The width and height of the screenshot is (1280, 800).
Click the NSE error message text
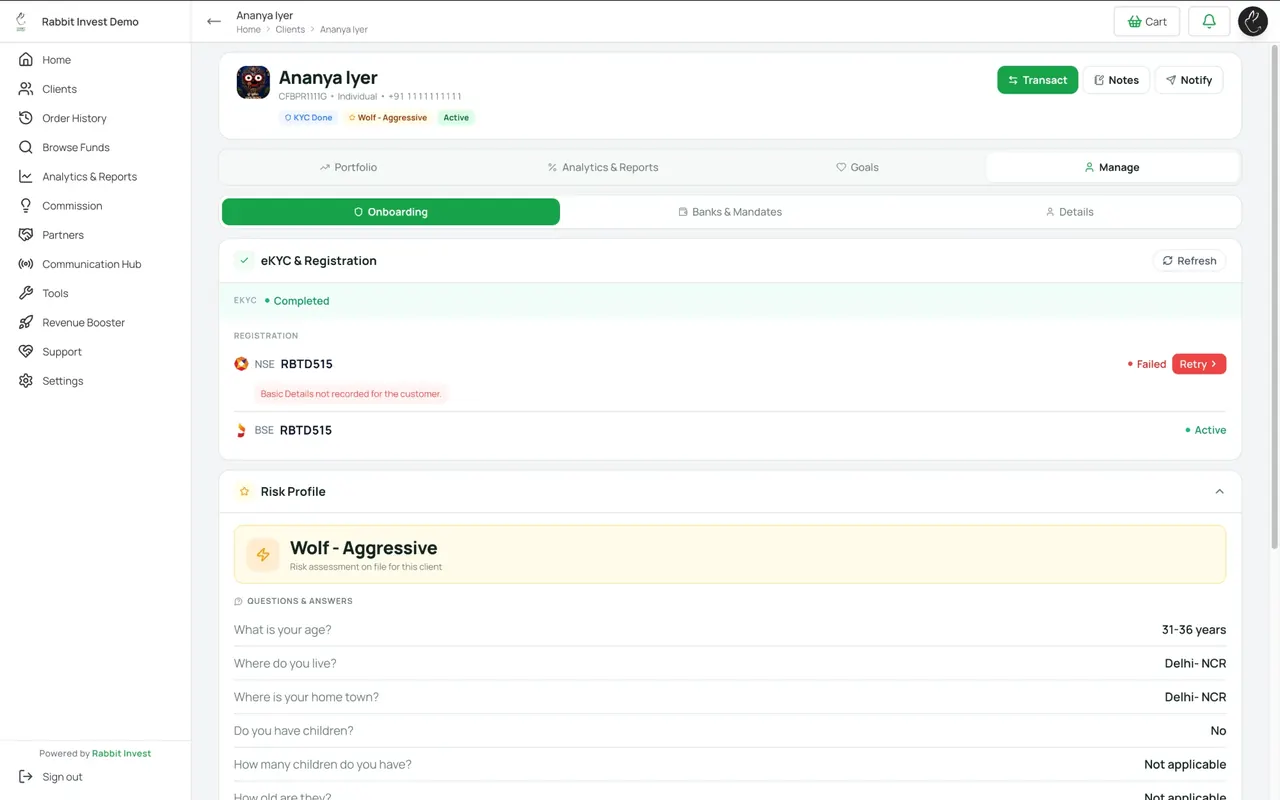coord(351,394)
